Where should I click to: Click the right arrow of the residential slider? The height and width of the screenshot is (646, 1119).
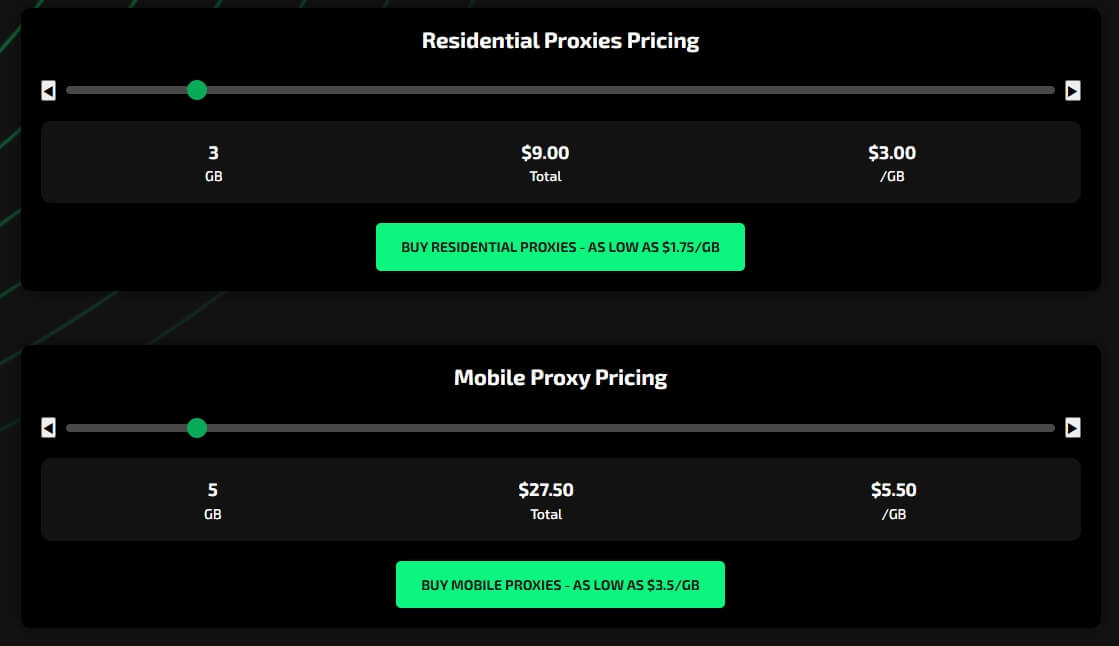tap(1073, 91)
